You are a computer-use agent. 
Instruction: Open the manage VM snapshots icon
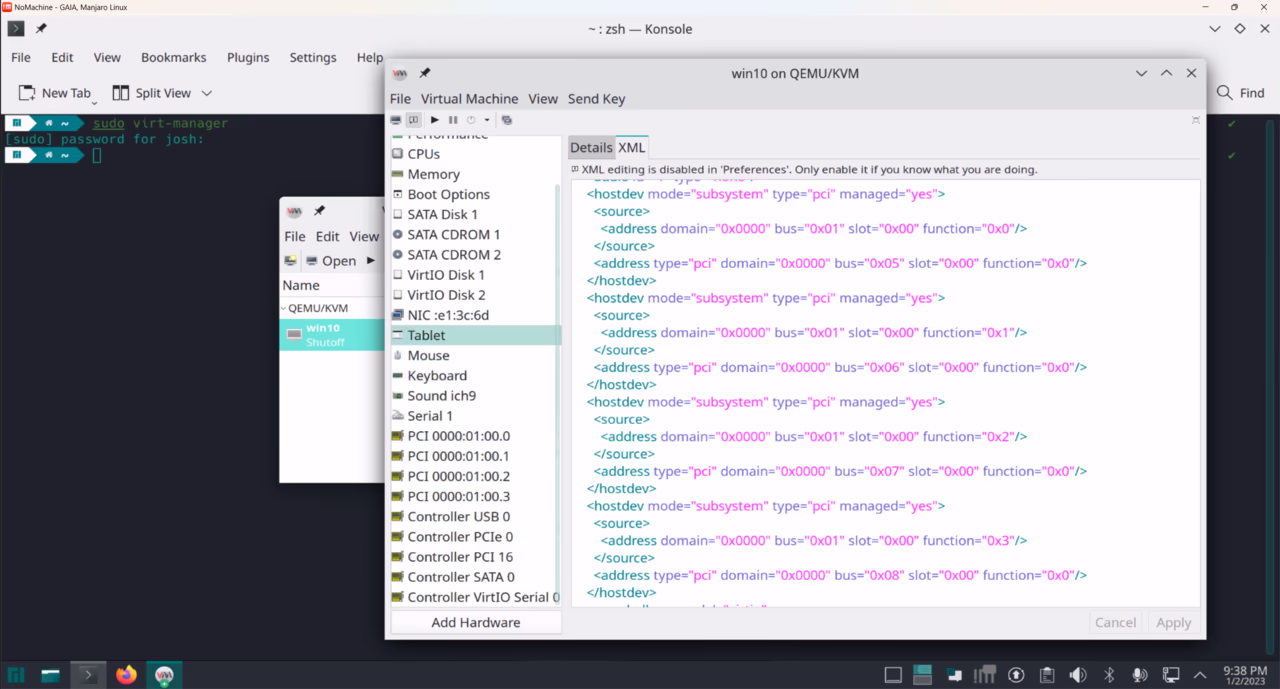(x=506, y=119)
